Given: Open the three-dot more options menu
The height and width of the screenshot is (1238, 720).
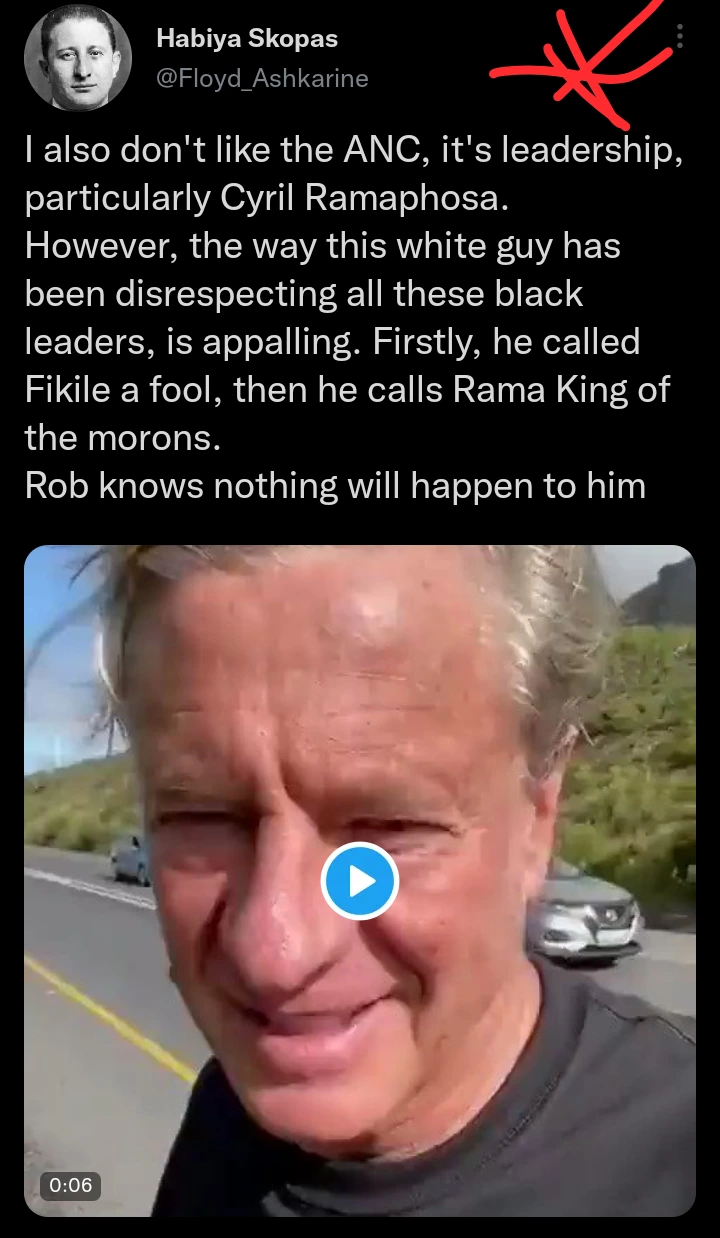Looking at the screenshot, I should click(680, 37).
